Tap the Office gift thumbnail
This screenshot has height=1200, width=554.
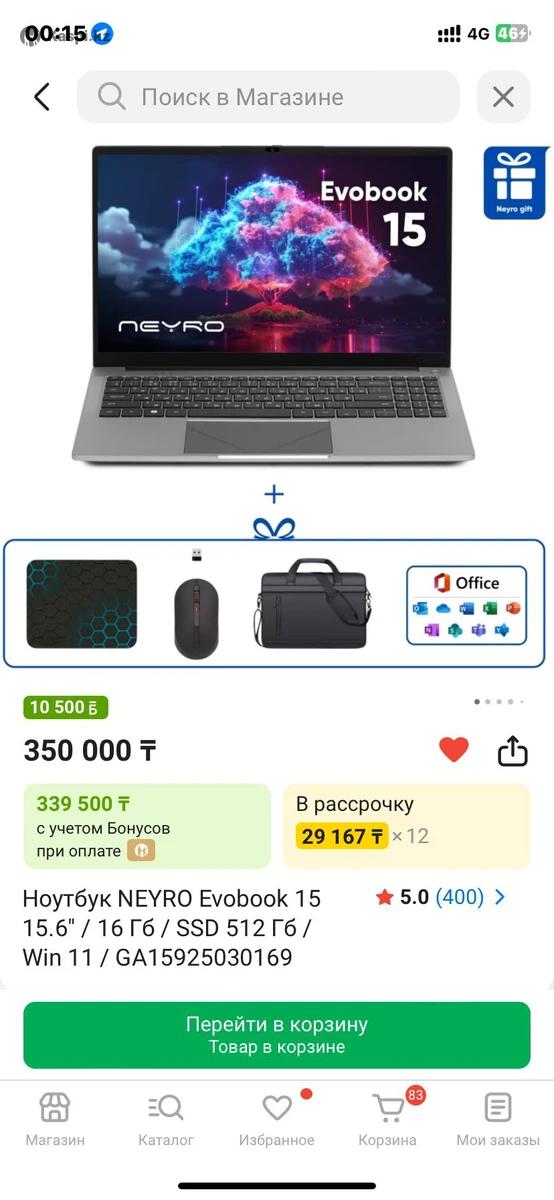coord(466,606)
